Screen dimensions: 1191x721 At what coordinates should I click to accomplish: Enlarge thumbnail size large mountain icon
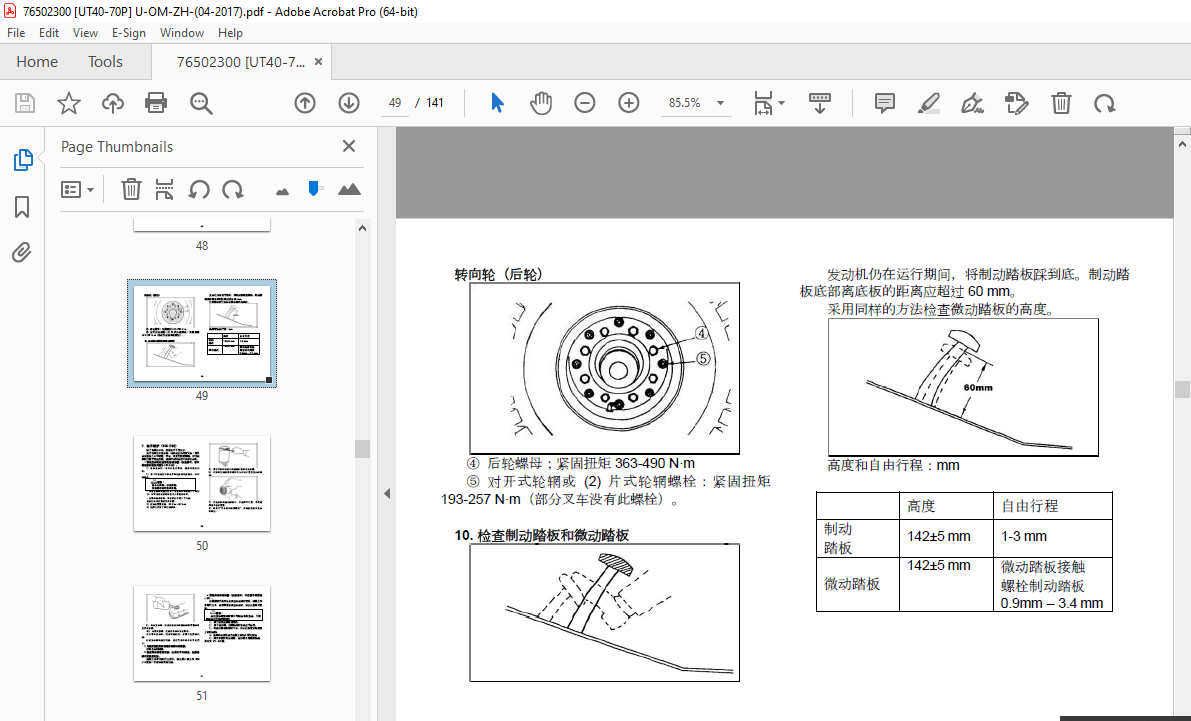tap(349, 189)
